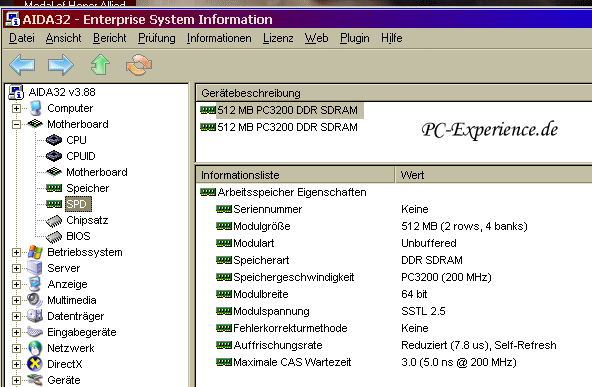
Task: Open the Hilfe menu
Action: point(392,38)
